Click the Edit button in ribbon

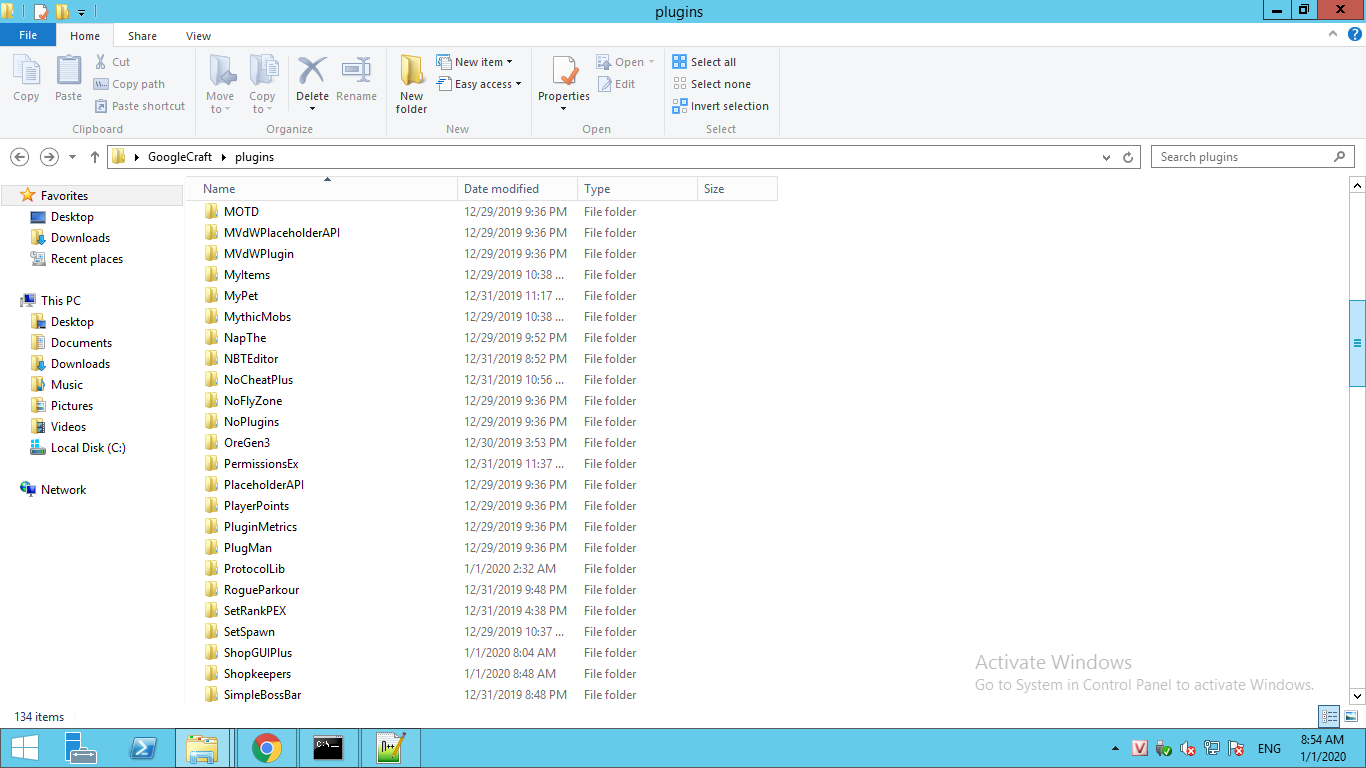pos(616,84)
